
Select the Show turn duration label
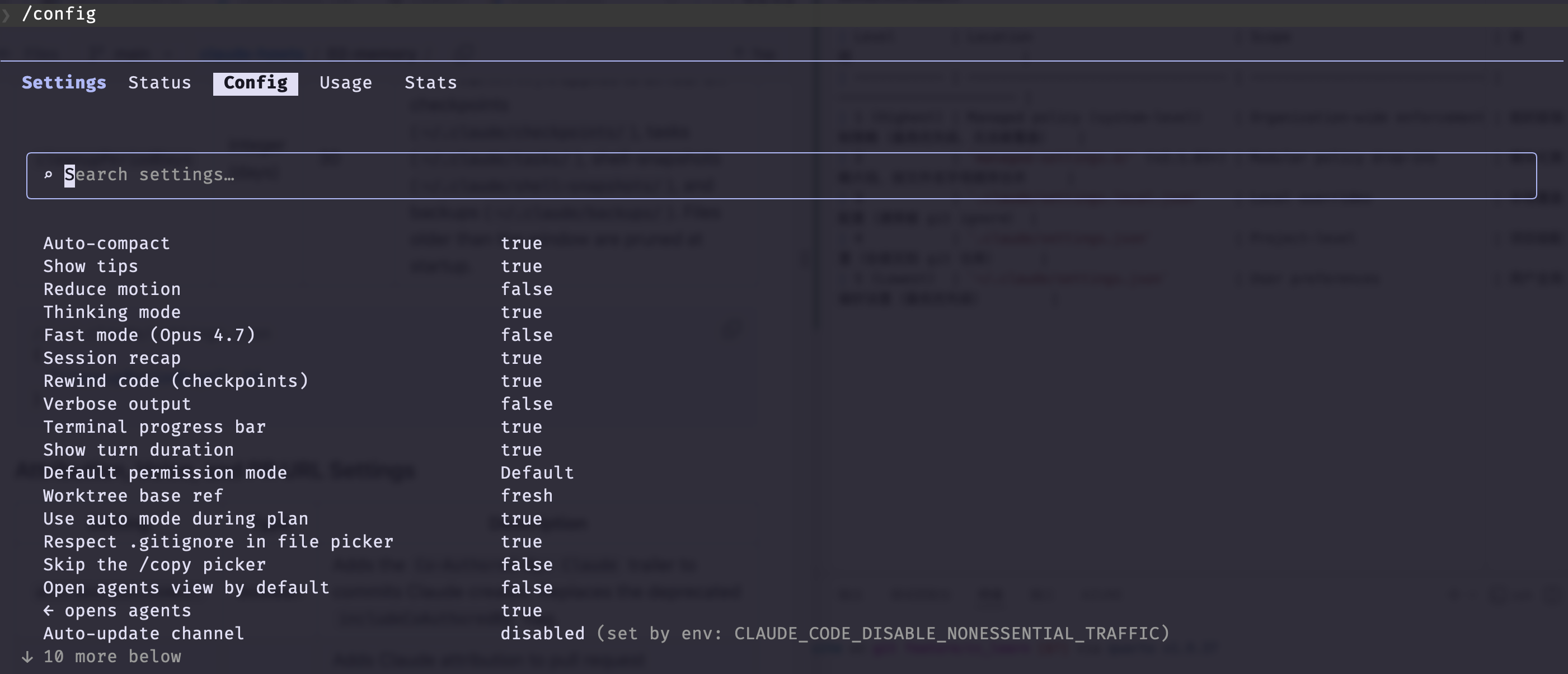point(139,451)
